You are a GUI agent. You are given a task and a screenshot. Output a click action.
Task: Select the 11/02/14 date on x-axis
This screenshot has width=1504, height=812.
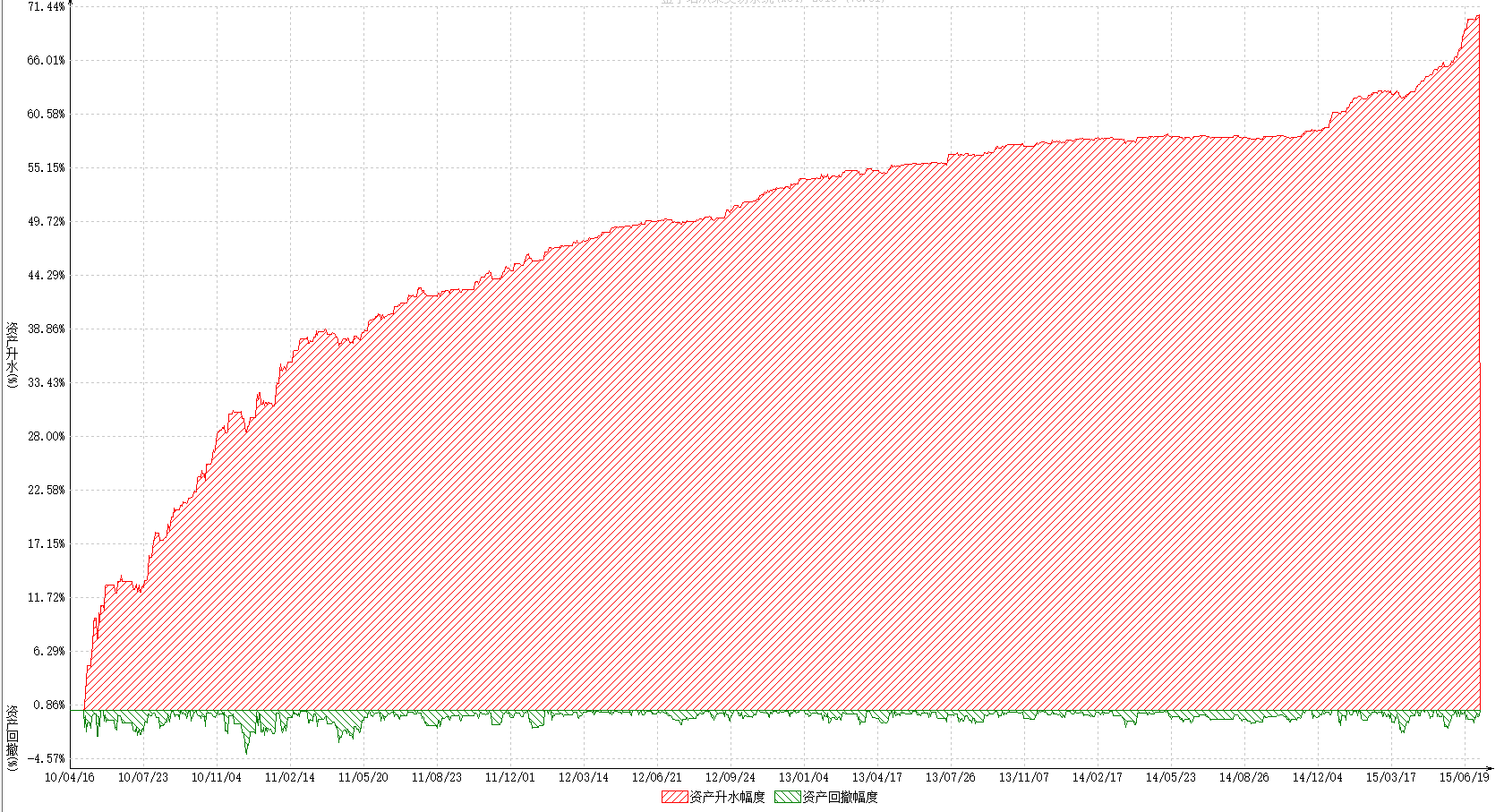290,777
